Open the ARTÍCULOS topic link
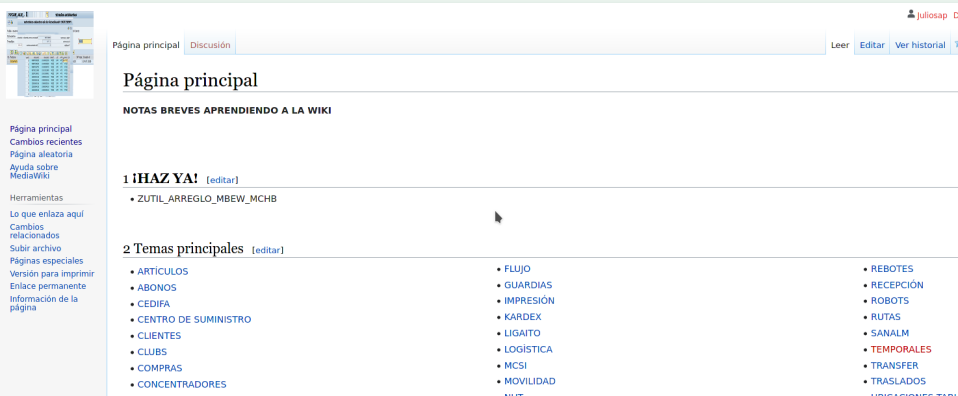The width and height of the screenshot is (958, 396). pyautogui.click(x=163, y=271)
